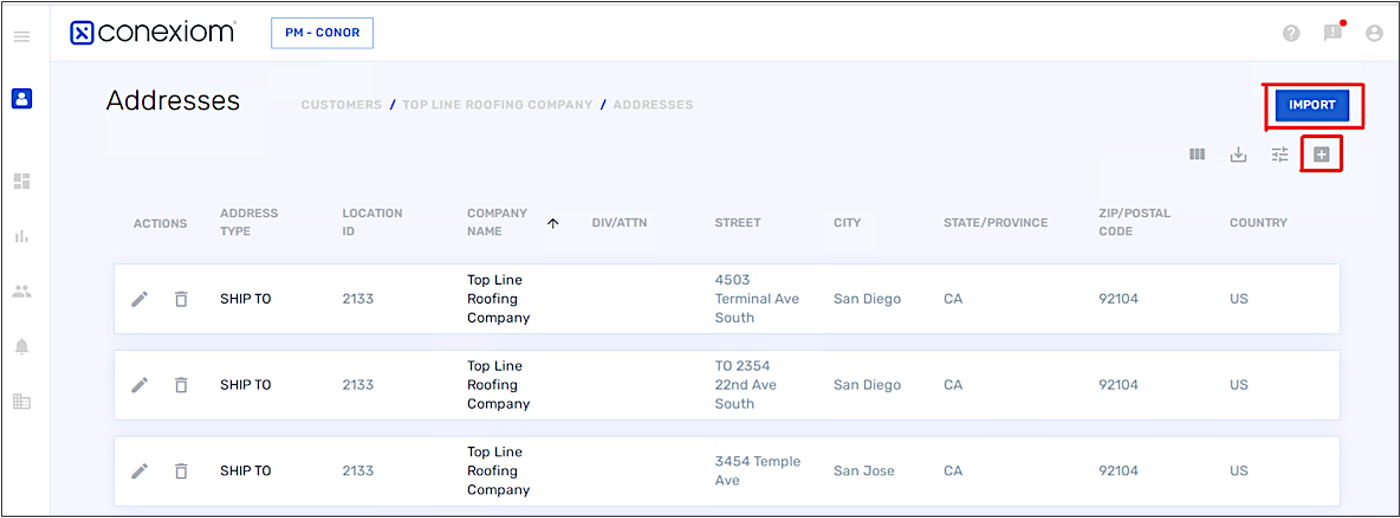
Task: Open the users group icon in sidebar
Action: point(22,292)
